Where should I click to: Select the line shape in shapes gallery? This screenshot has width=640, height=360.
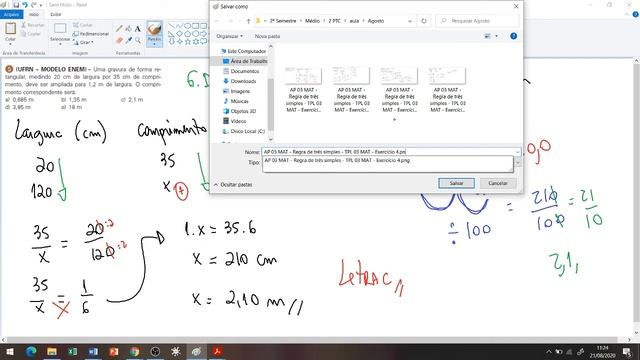(171, 26)
